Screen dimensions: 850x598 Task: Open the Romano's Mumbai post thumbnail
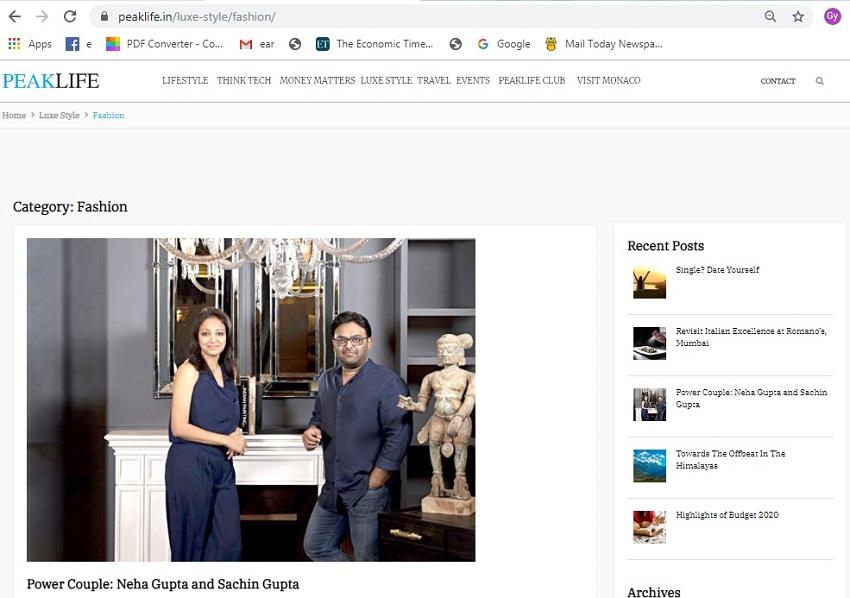pyautogui.click(x=649, y=343)
